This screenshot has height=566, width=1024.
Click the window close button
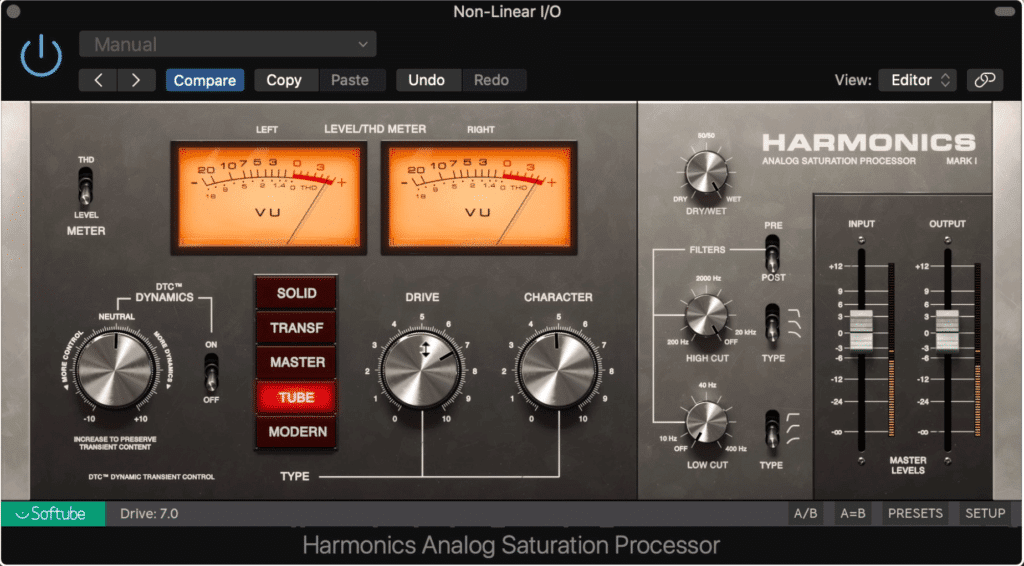(x=12, y=12)
